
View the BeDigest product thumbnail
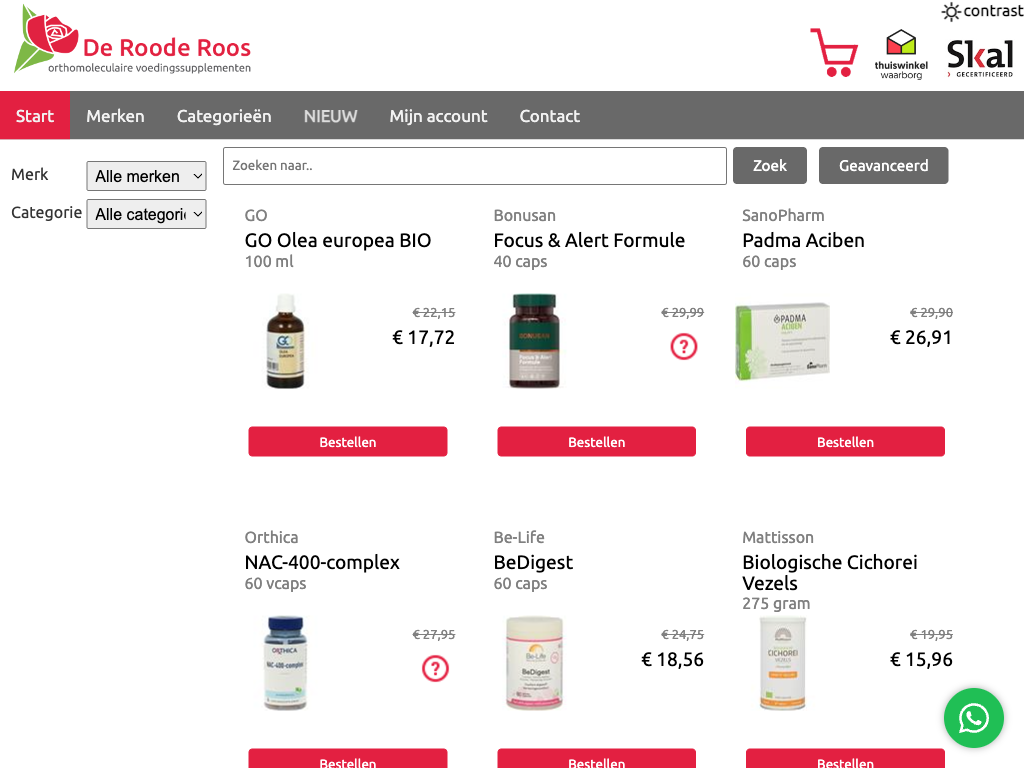coord(535,662)
